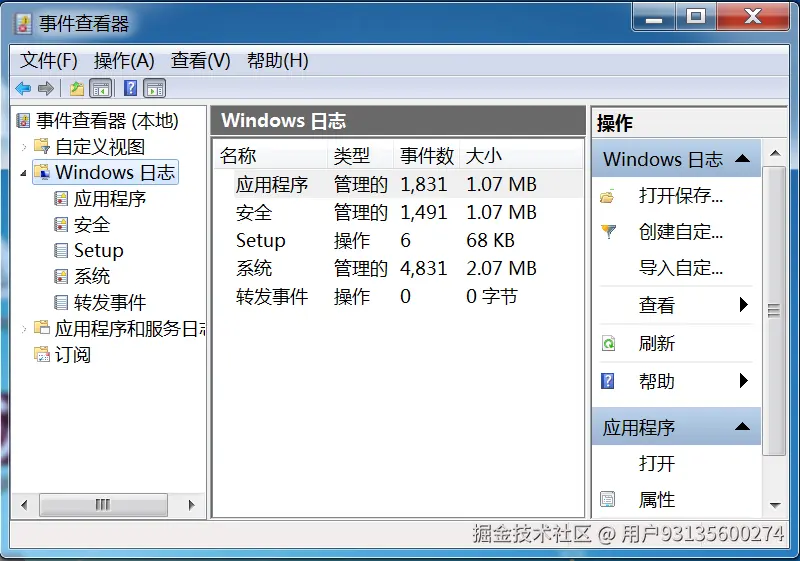This screenshot has width=800, height=561.
Task: Open the 文件(F) menu
Action: 48,61
